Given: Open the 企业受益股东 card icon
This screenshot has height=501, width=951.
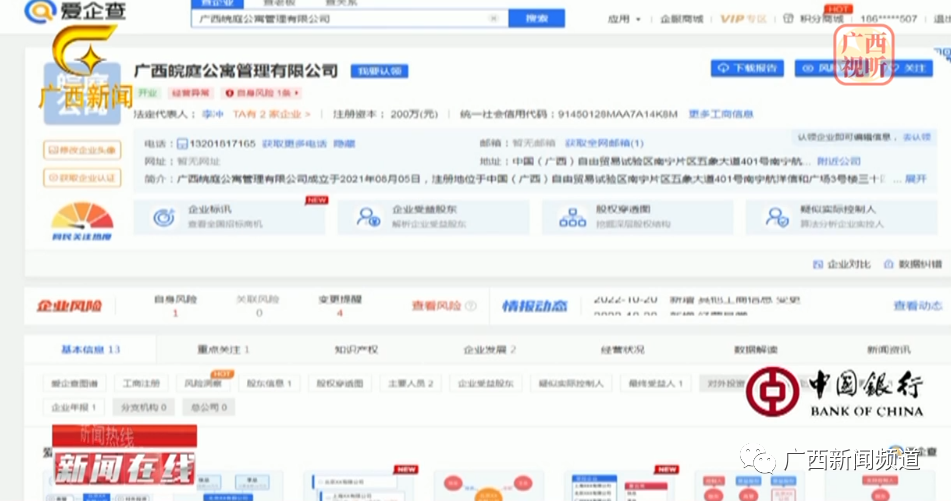Looking at the screenshot, I should point(369,217).
